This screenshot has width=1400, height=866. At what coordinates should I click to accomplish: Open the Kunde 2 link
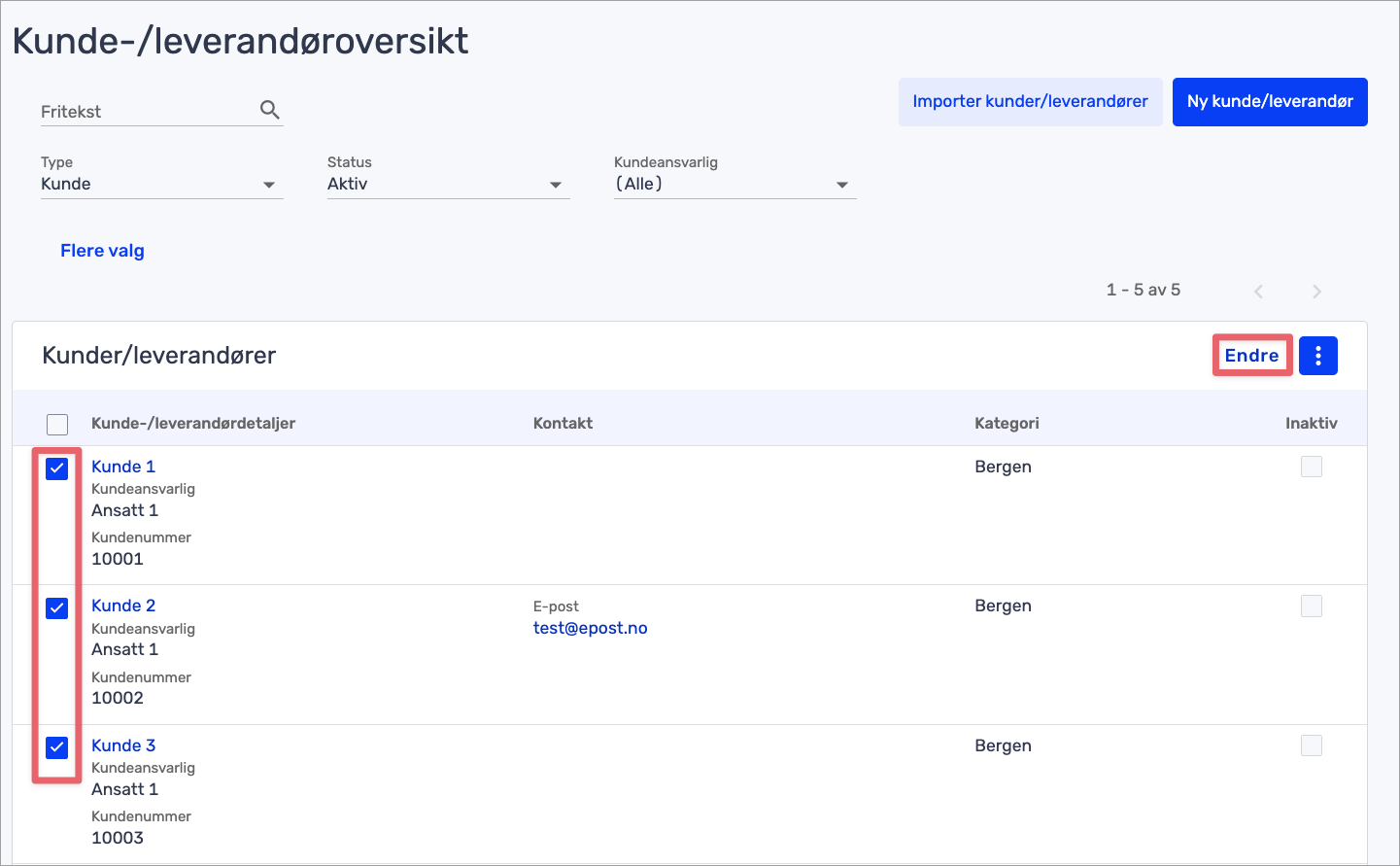coord(123,606)
